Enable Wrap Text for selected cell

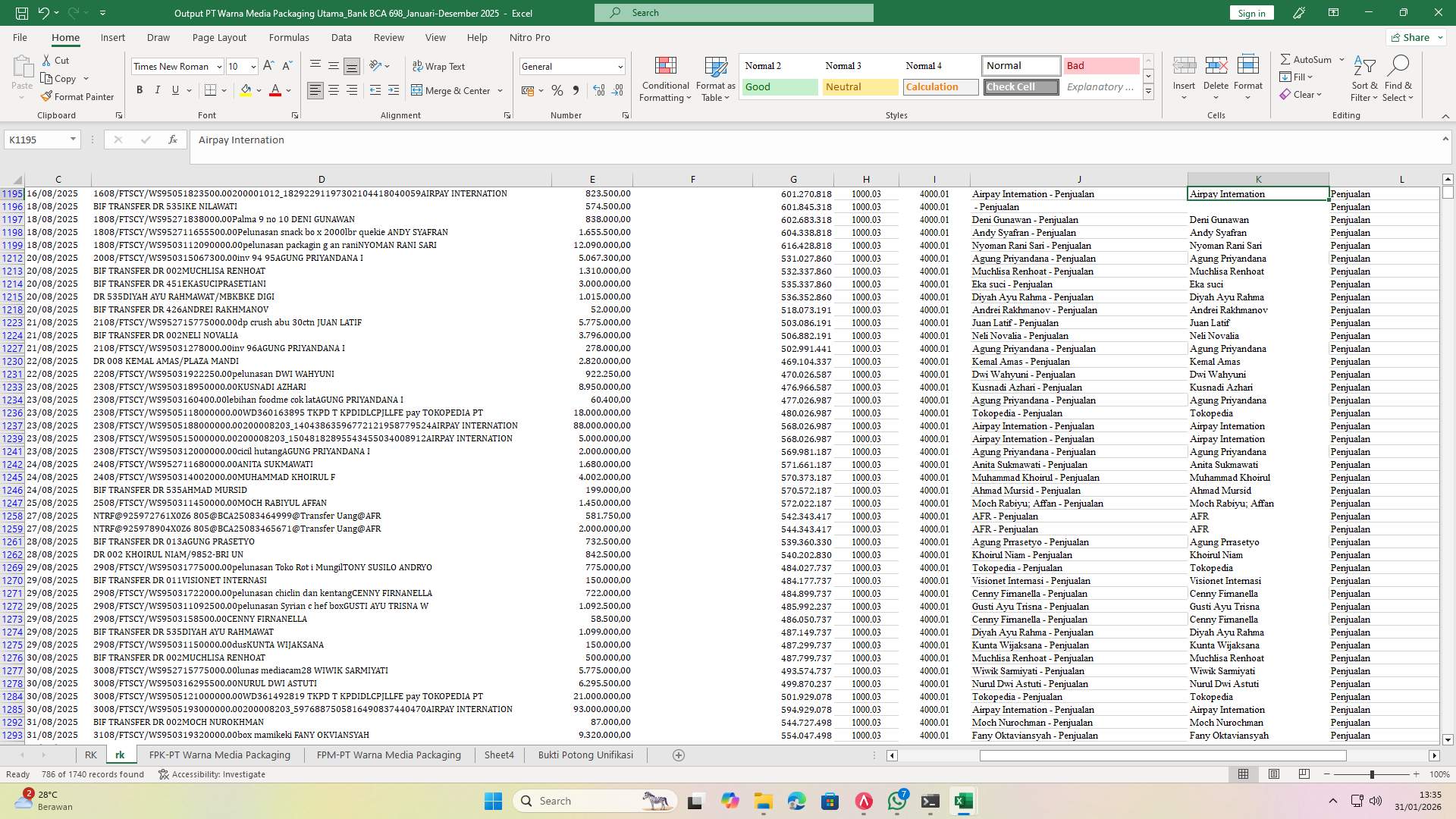coord(439,66)
